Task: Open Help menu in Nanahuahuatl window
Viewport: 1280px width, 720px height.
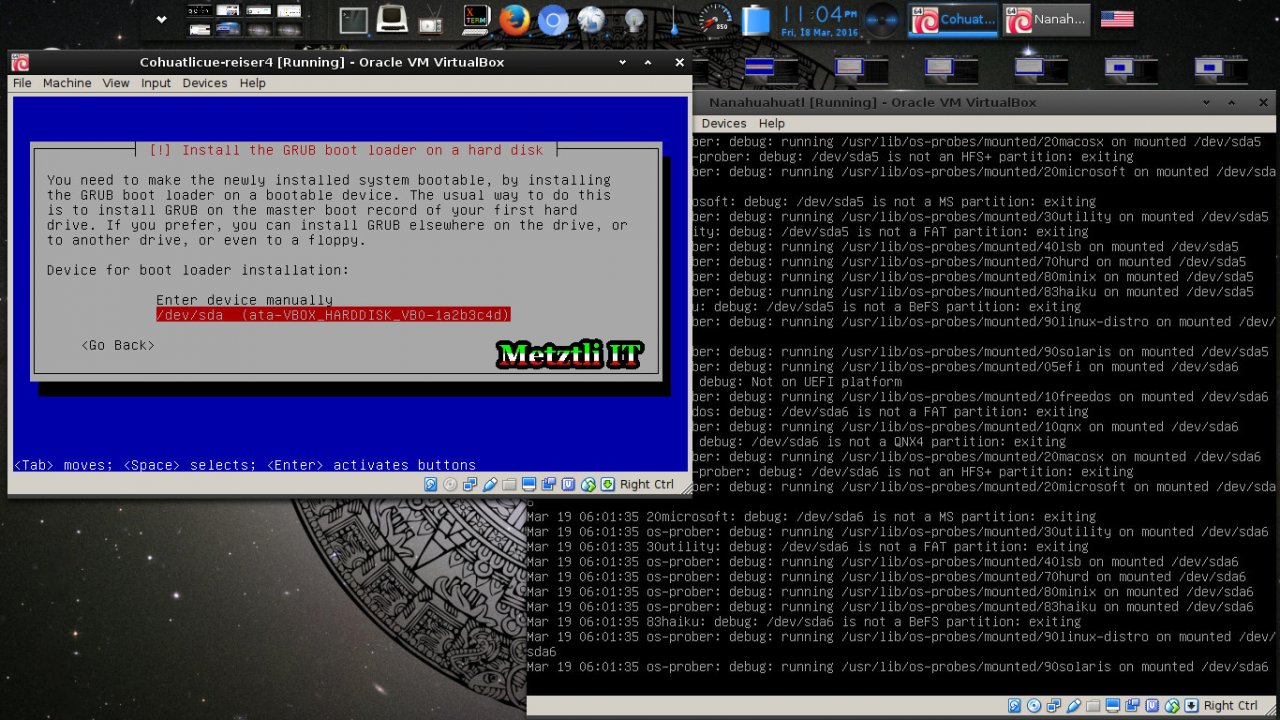Action: [x=772, y=123]
